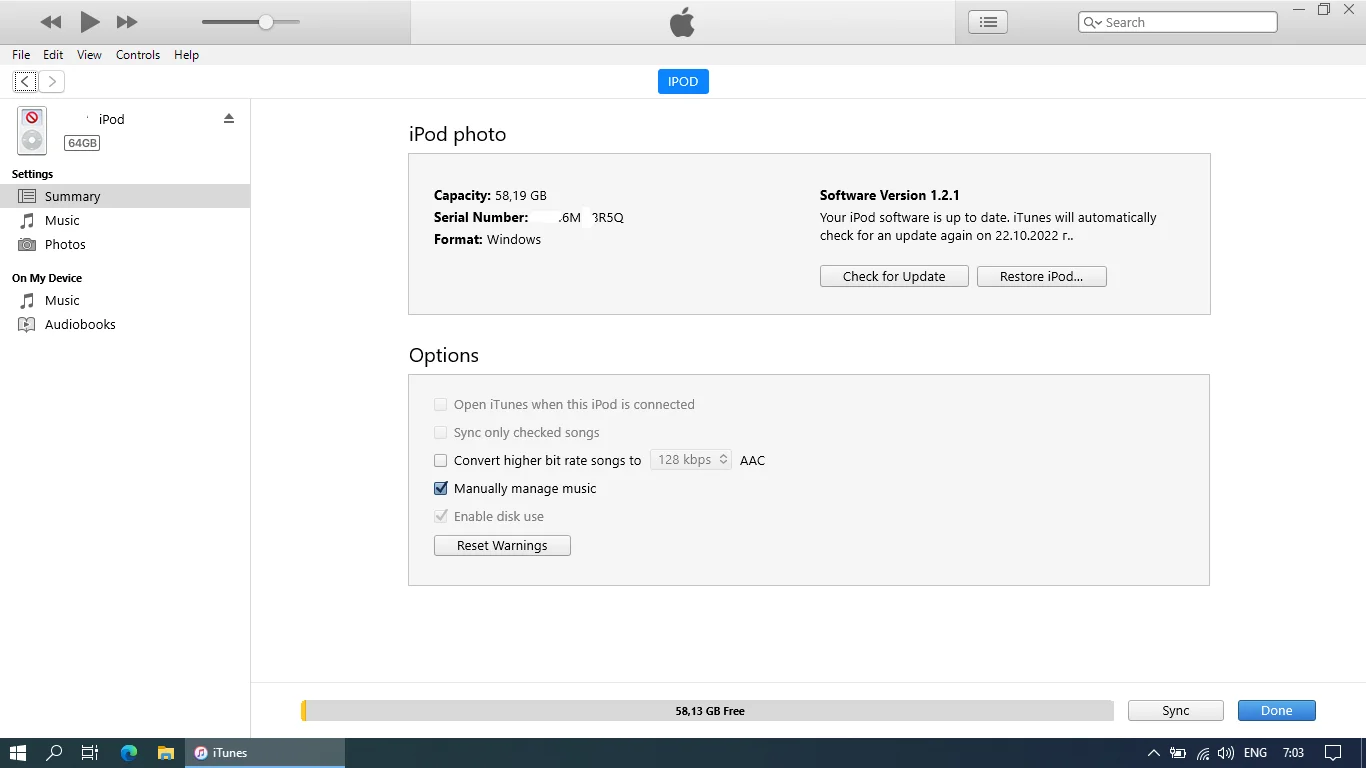This screenshot has height=768, width=1366.
Task: Click Check for Update button
Action: (x=894, y=276)
